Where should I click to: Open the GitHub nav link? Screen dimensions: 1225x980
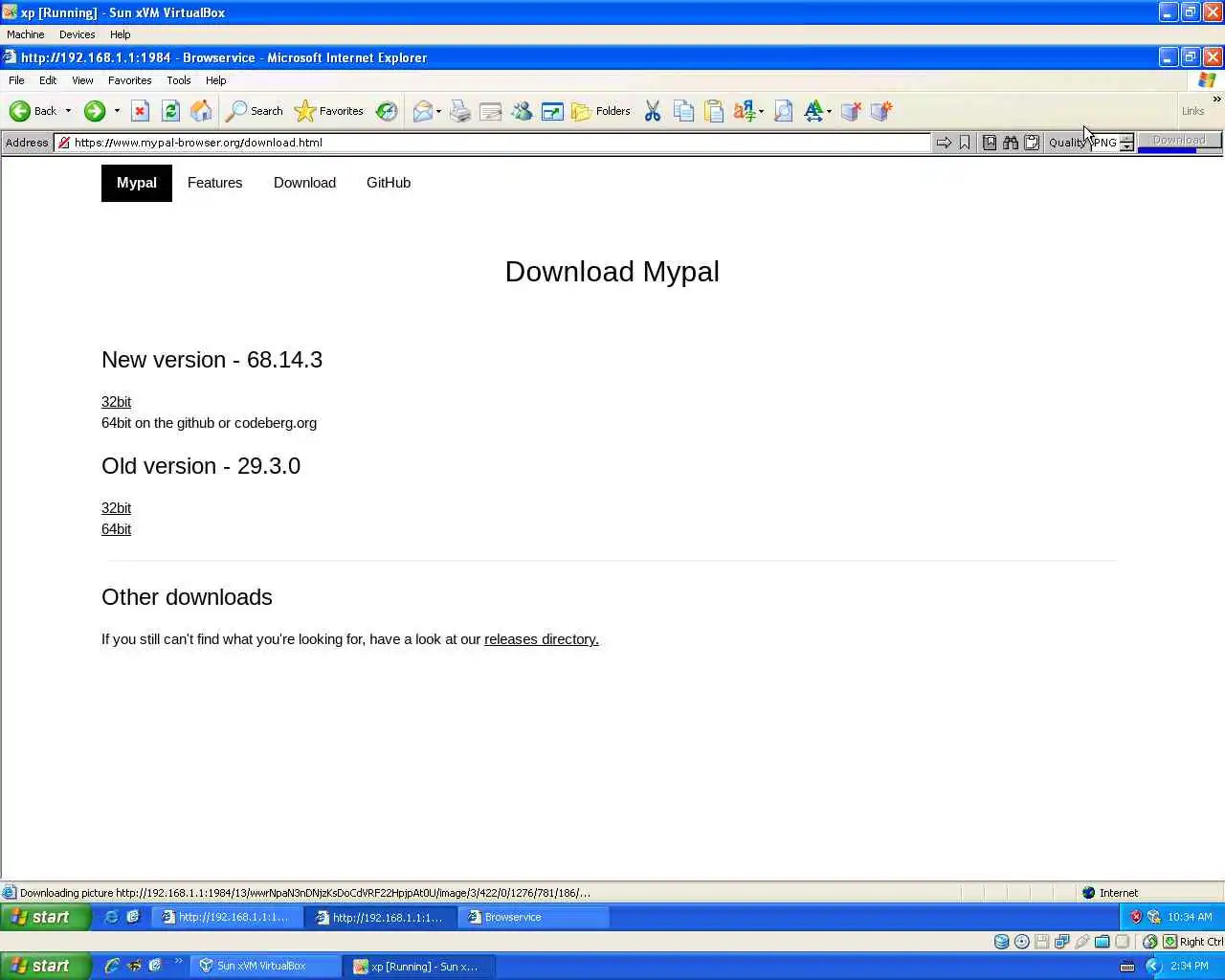coord(389,183)
